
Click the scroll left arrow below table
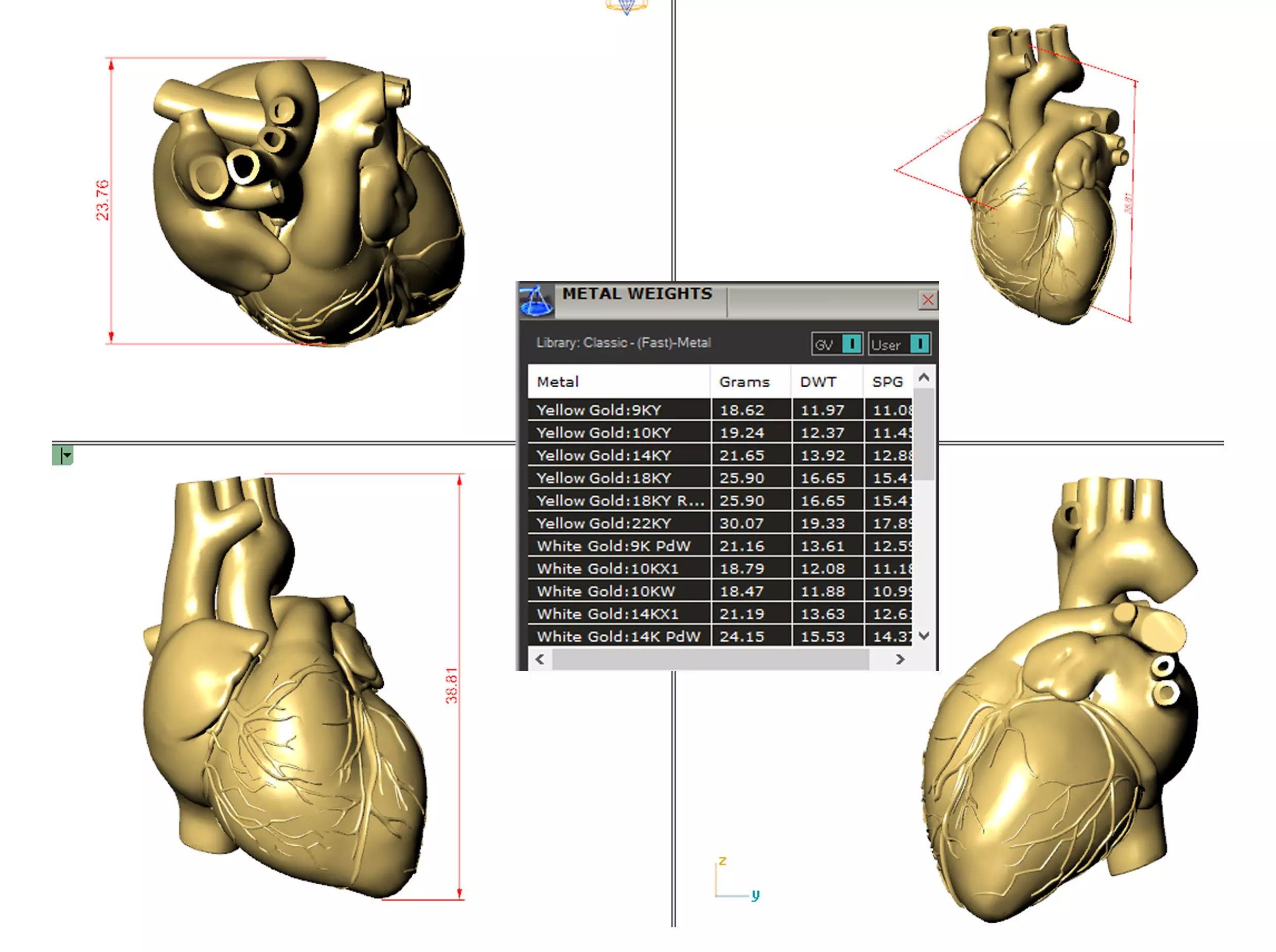click(539, 659)
